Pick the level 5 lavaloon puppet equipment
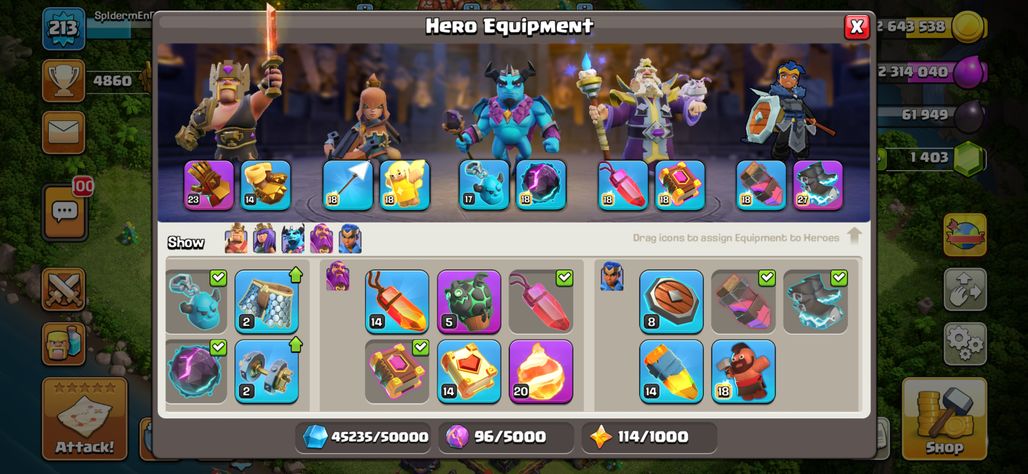The height and width of the screenshot is (474, 1028). click(x=469, y=302)
